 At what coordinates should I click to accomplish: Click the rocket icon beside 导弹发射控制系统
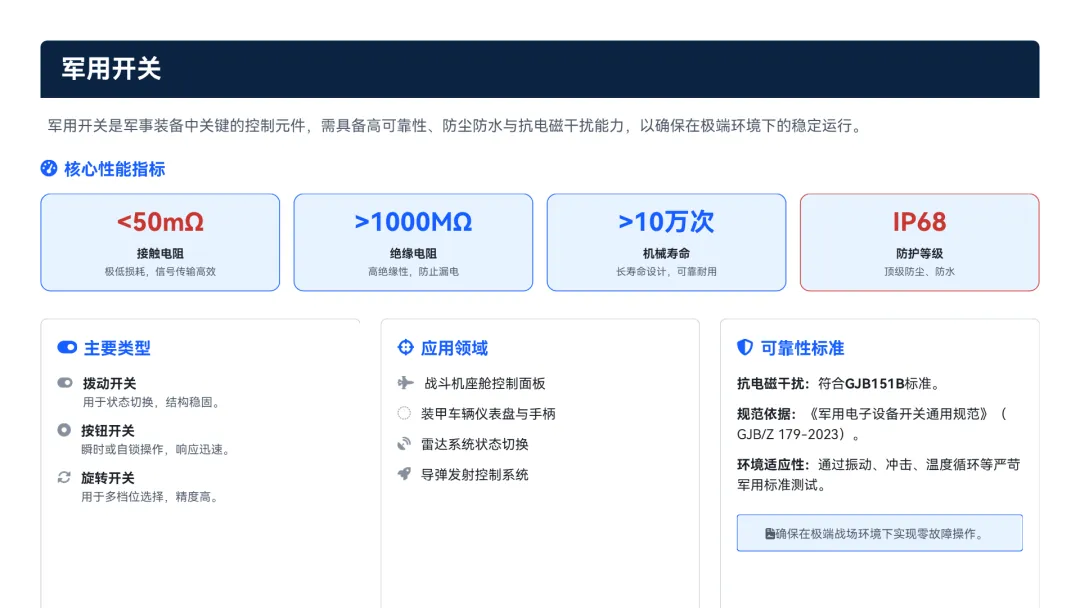(404, 474)
